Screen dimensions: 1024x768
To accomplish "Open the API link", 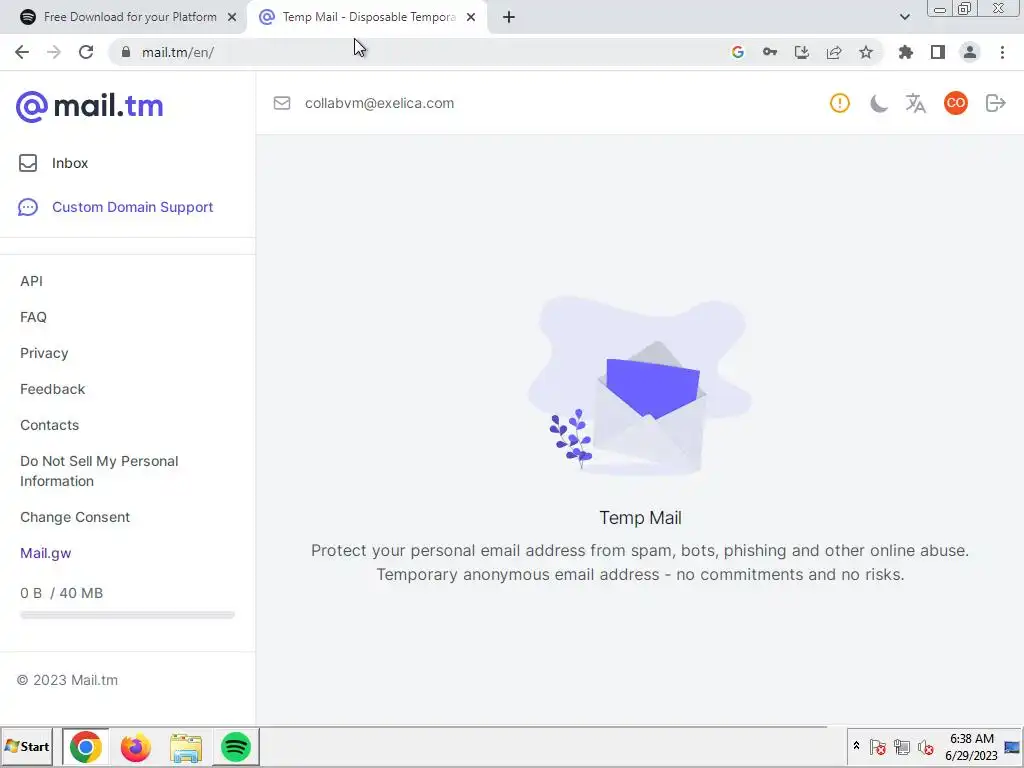I will (31, 281).
